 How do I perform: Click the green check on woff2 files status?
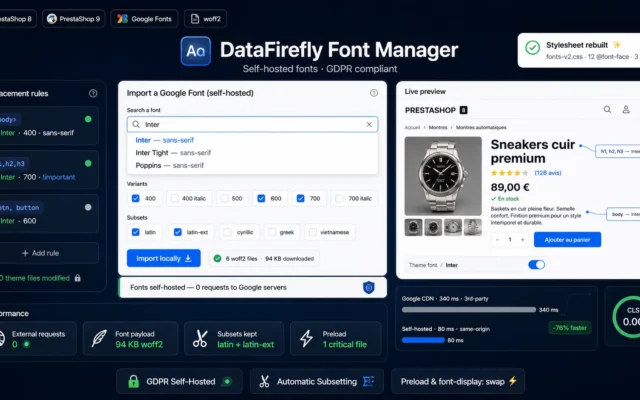tap(218, 258)
